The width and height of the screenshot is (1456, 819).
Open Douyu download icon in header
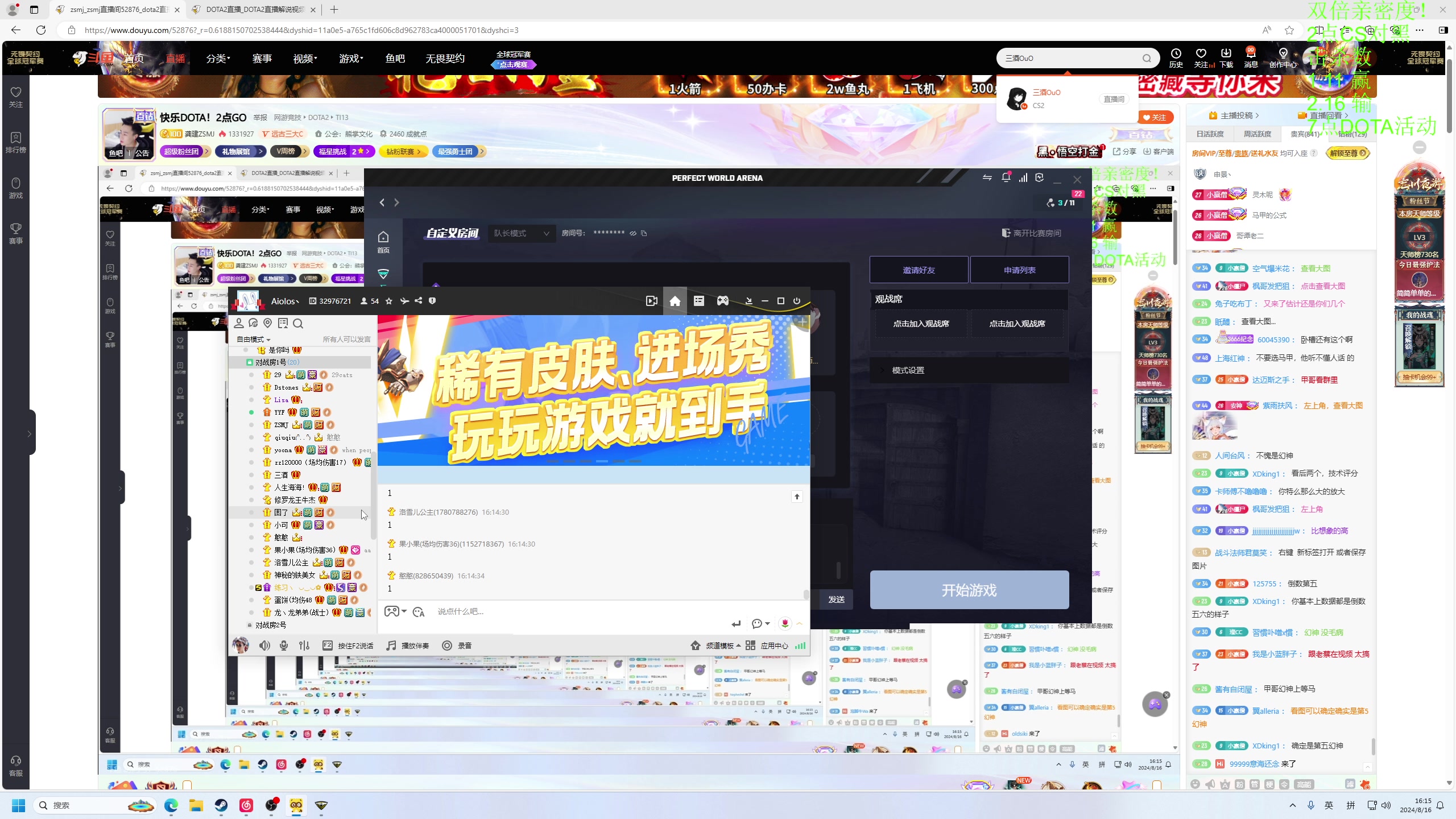(x=1226, y=57)
